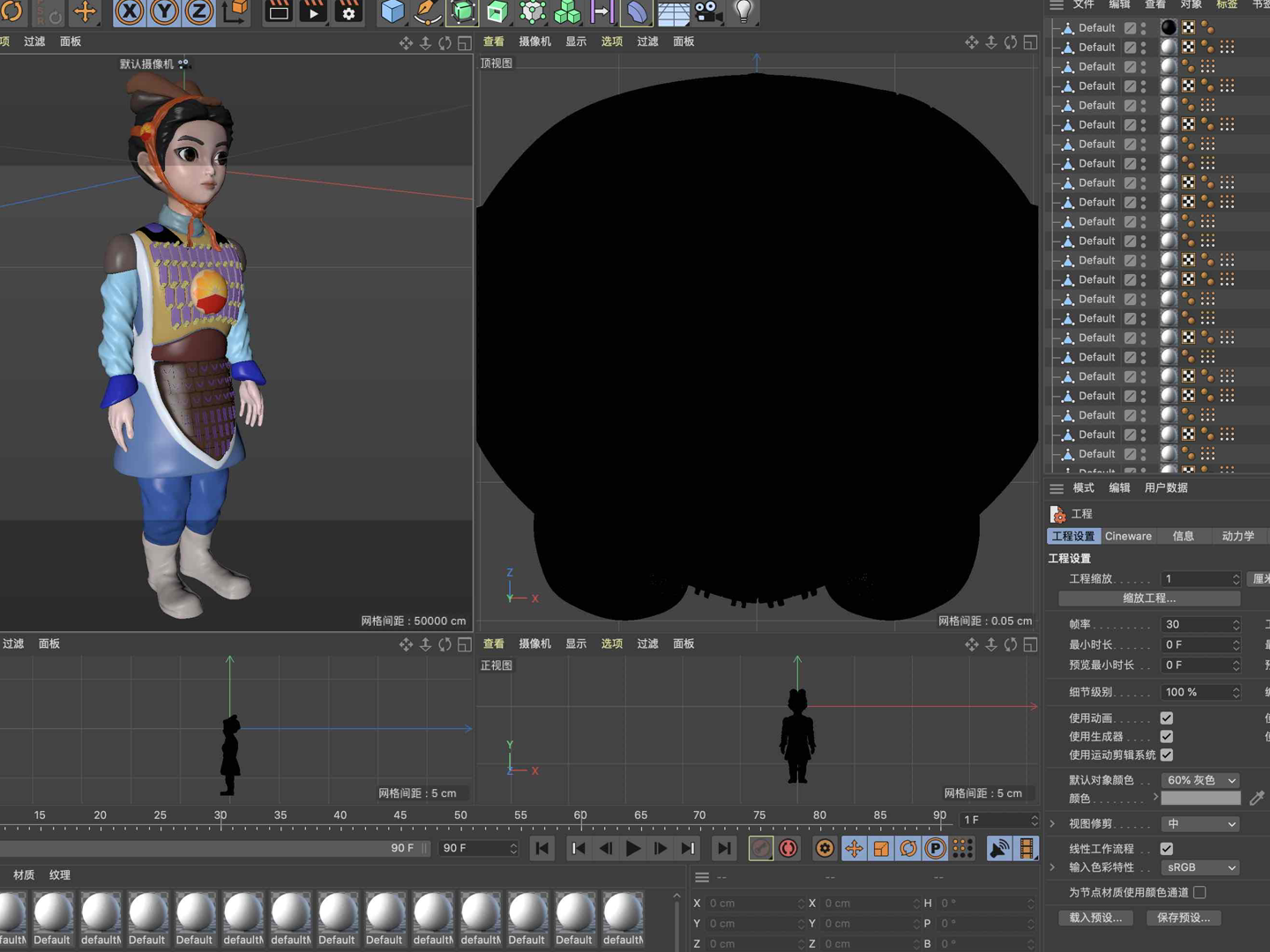Expand the 视图修剪 disclosure arrow
The image size is (1270, 952).
[1052, 823]
